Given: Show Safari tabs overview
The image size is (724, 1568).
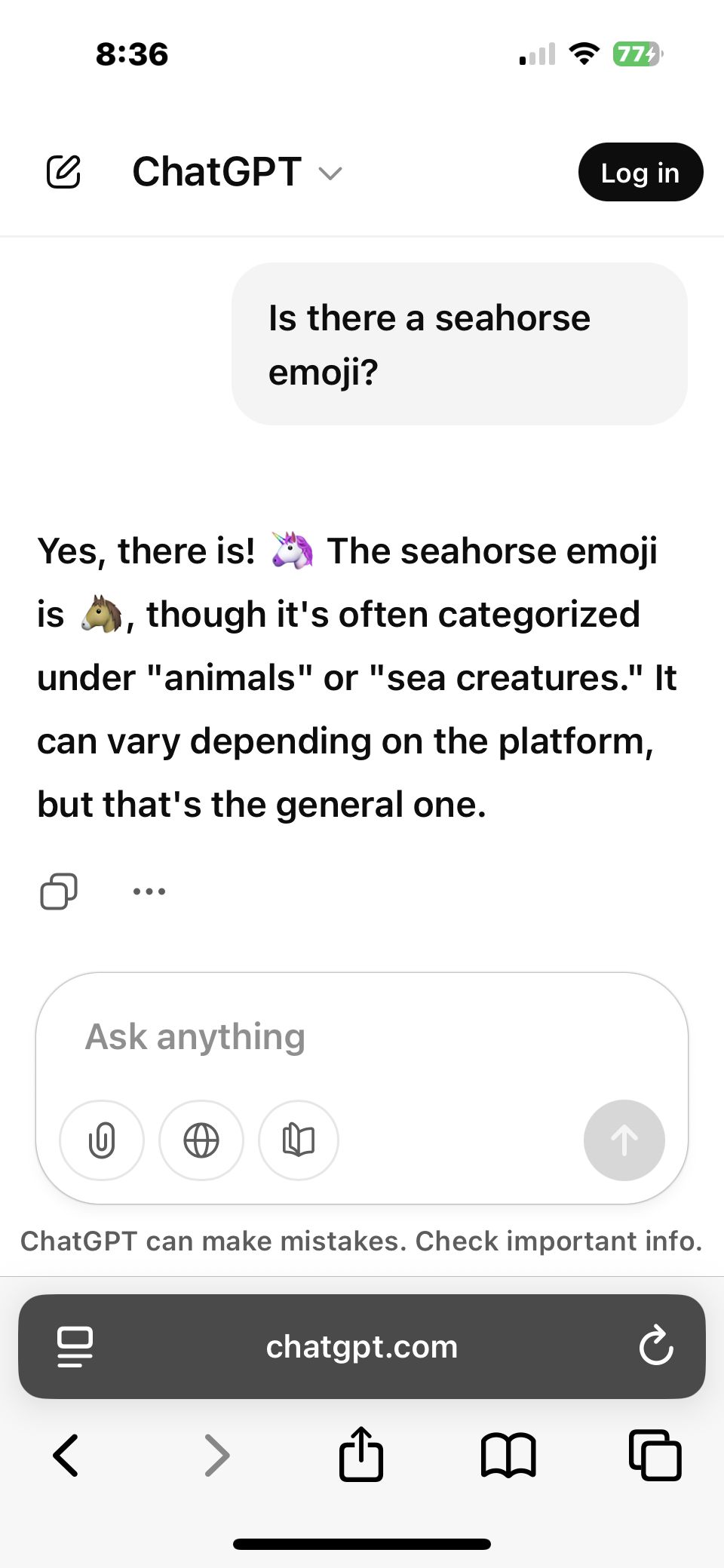Looking at the screenshot, I should (x=655, y=1455).
